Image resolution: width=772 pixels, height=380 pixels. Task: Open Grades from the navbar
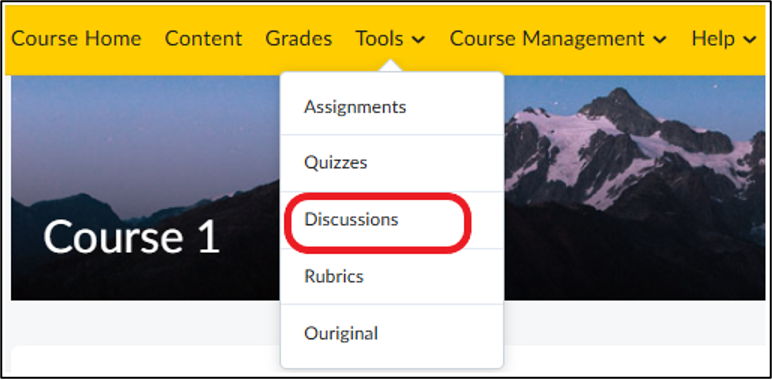click(299, 38)
